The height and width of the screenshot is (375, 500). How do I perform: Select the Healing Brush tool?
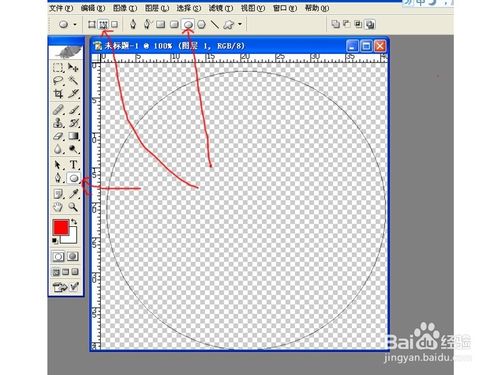(x=58, y=110)
